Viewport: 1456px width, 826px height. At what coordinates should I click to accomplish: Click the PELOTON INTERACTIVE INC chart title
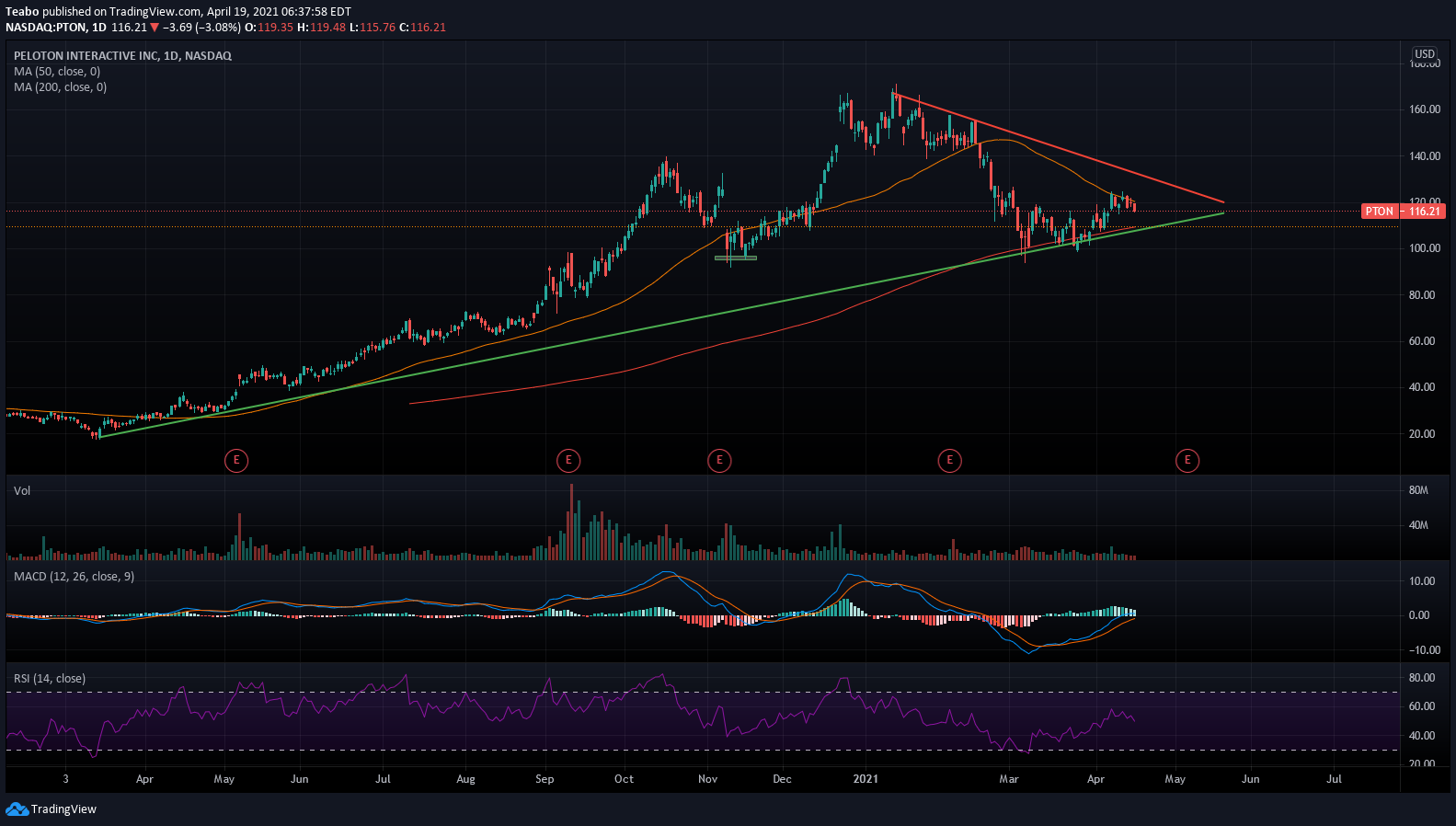(122, 56)
